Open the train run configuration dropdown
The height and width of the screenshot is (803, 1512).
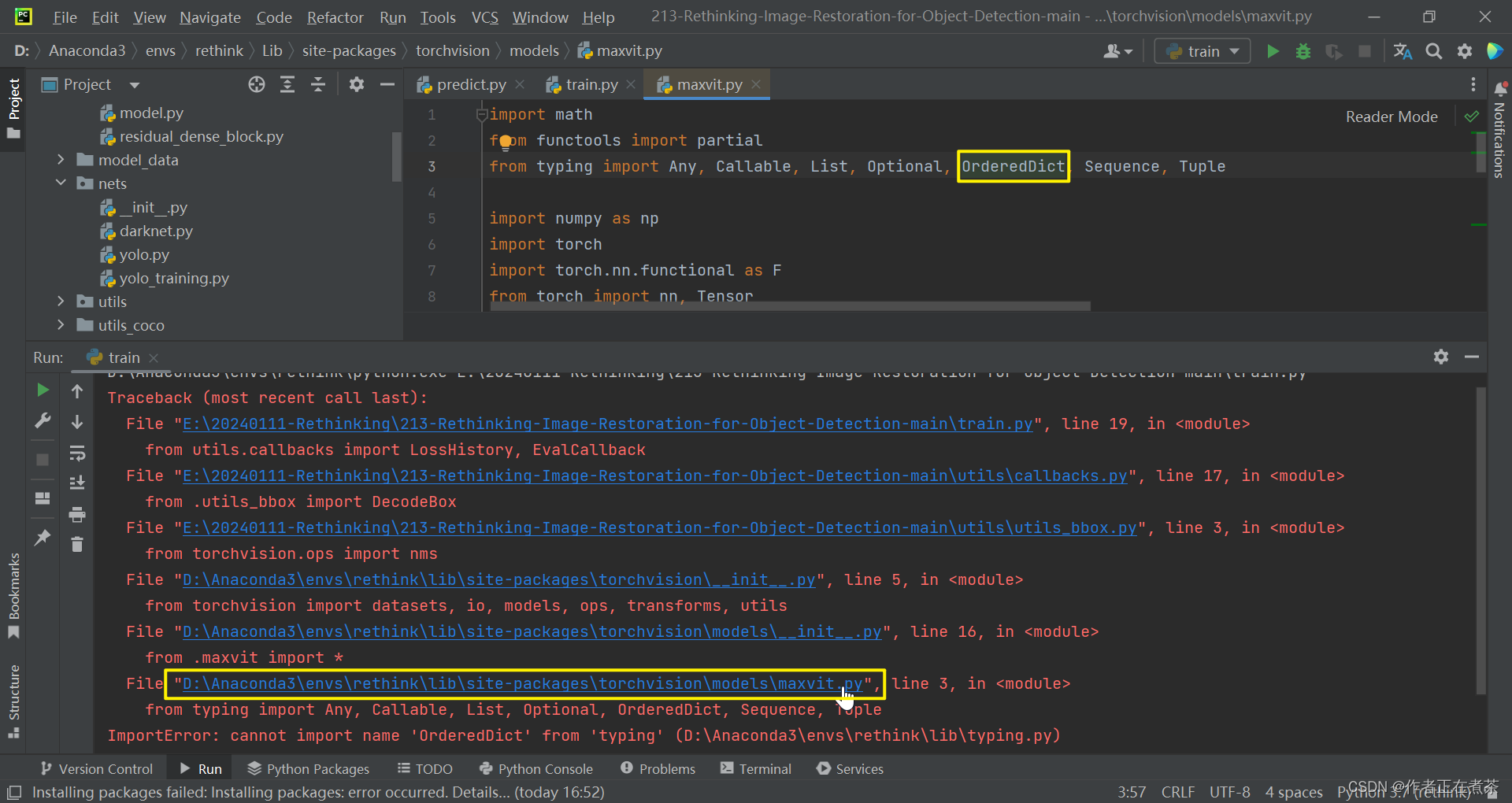(x=1201, y=50)
